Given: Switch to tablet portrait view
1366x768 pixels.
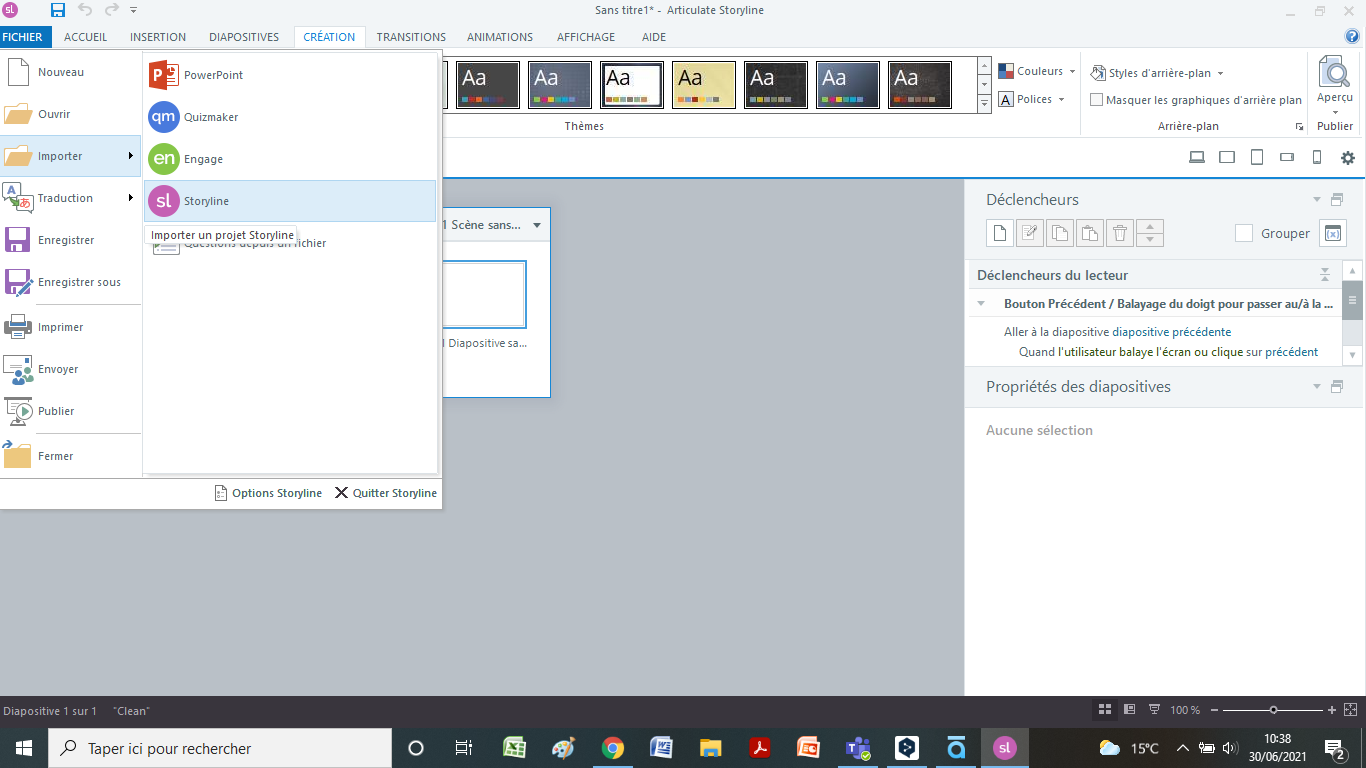Looking at the screenshot, I should click(x=1257, y=157).
